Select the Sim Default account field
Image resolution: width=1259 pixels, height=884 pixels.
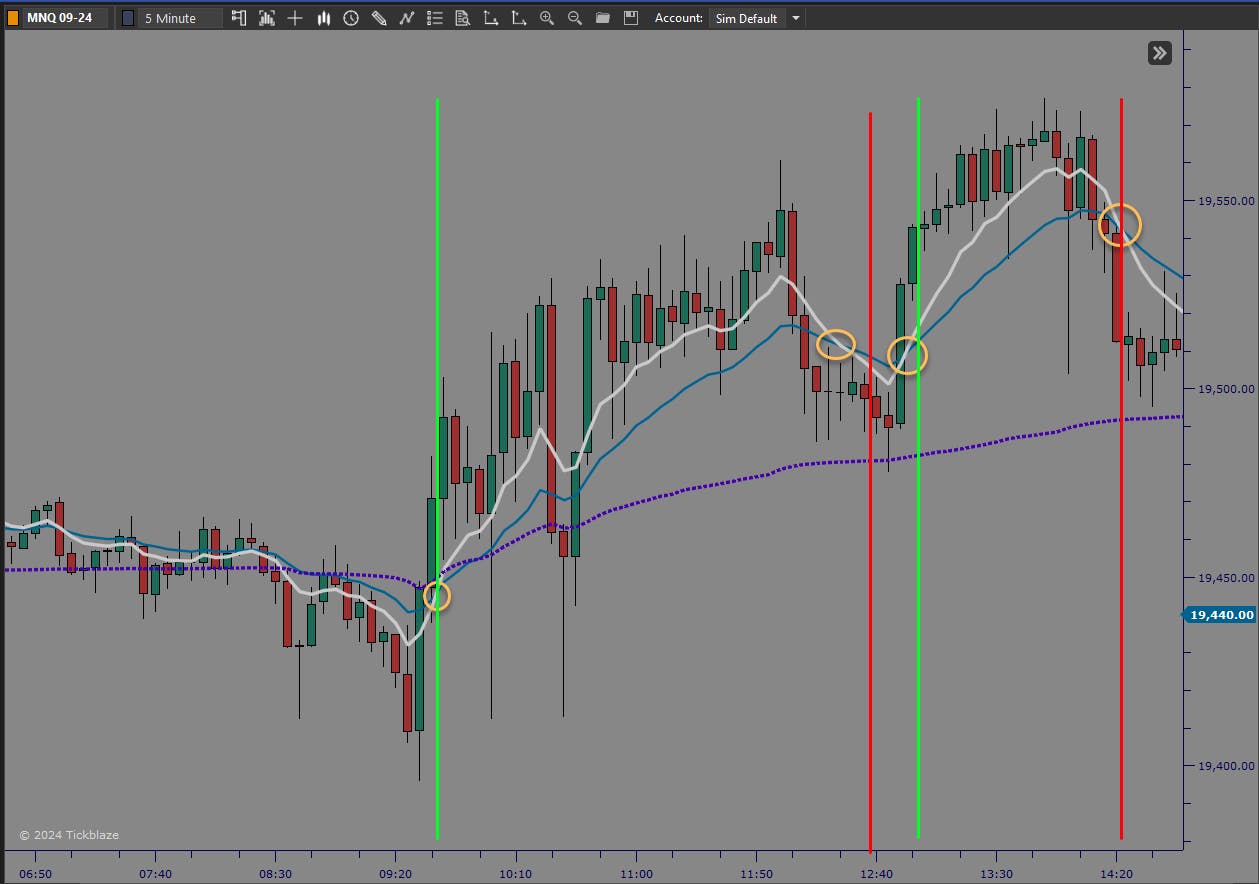click(746, 18)
